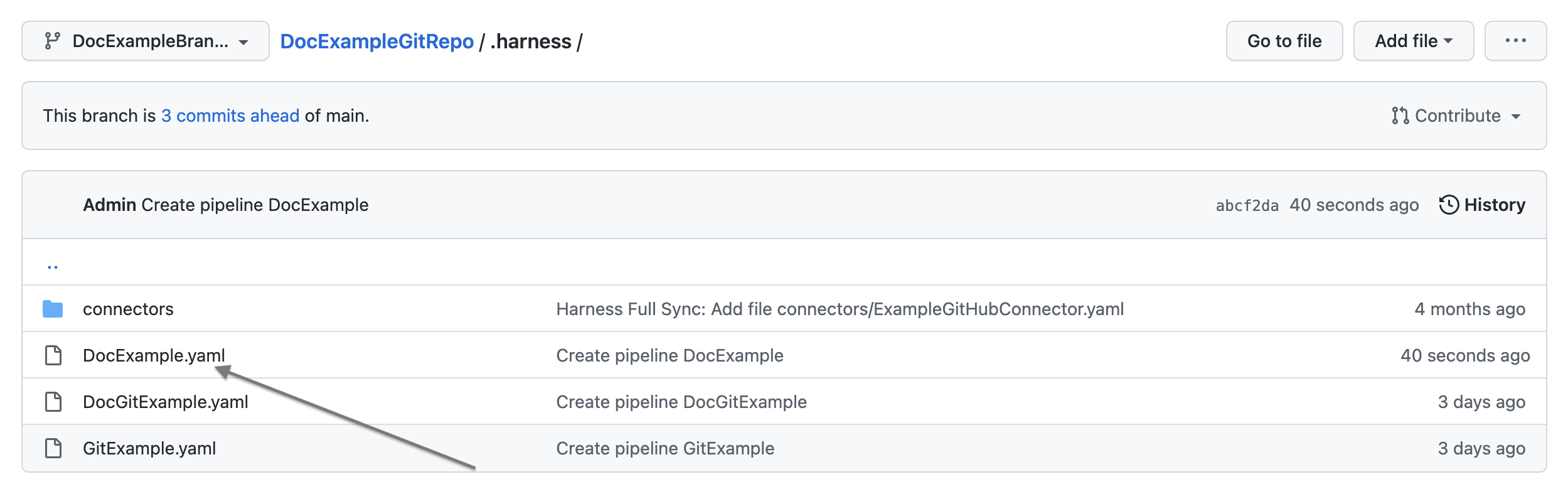Click the connectors folder icon
The width and height of the screenshot is (1568, 489).
[x=53, y=309]
